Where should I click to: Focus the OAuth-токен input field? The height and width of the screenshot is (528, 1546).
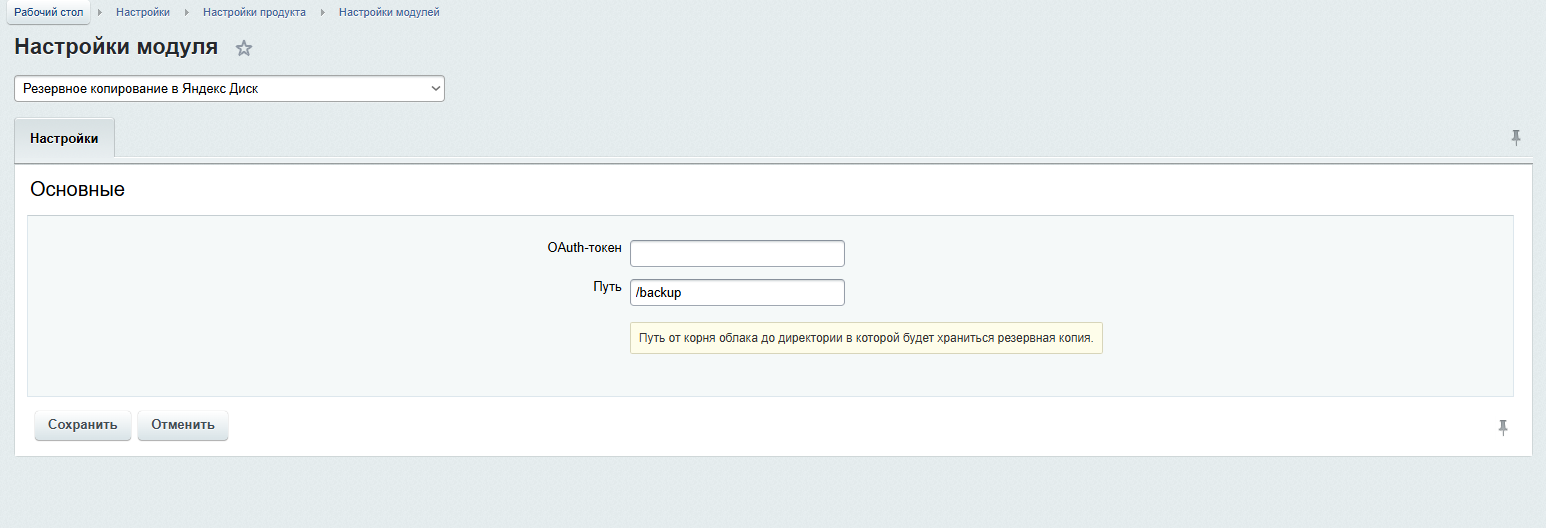tap(737, 254)
